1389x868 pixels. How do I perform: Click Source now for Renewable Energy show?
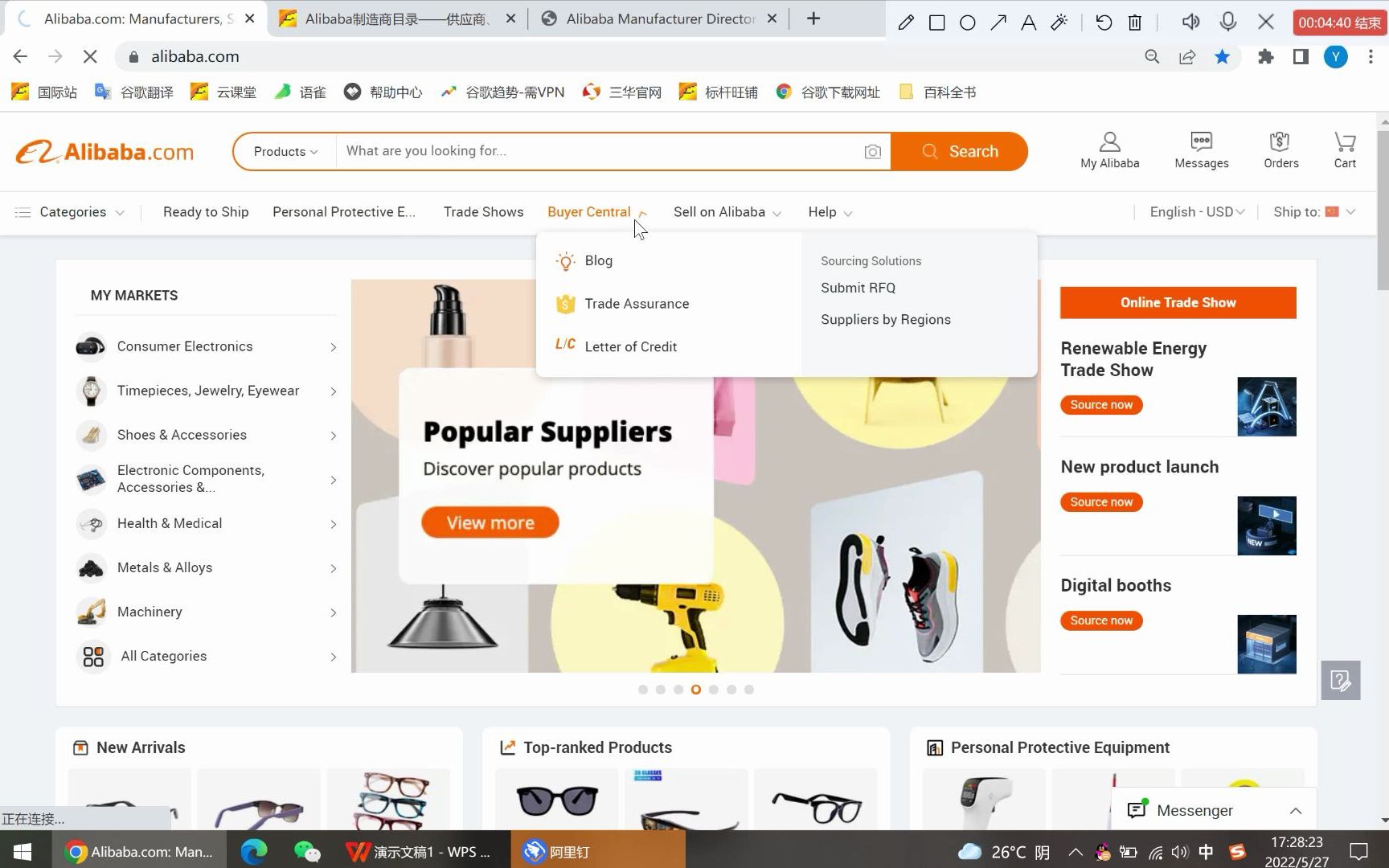tap(1101, 405)
